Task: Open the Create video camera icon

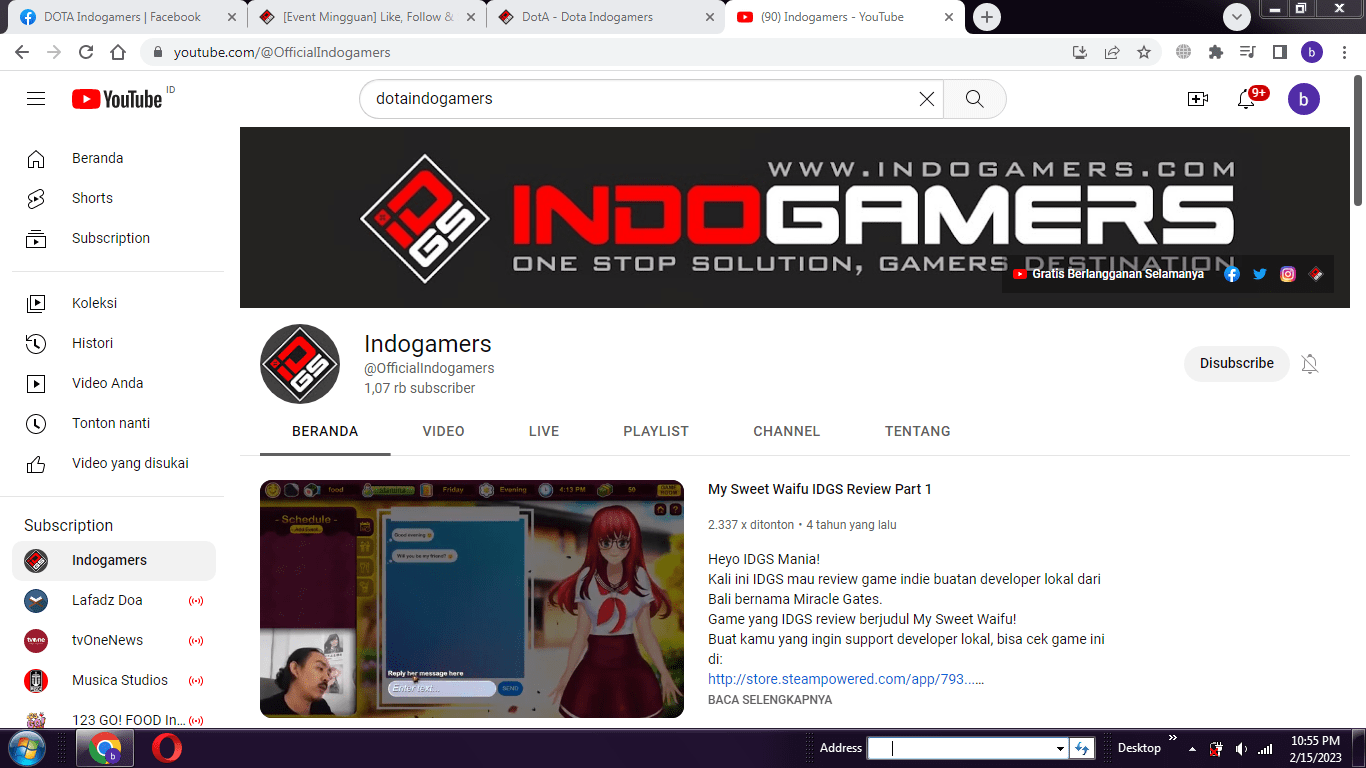Action: [x=1198, y=99]
